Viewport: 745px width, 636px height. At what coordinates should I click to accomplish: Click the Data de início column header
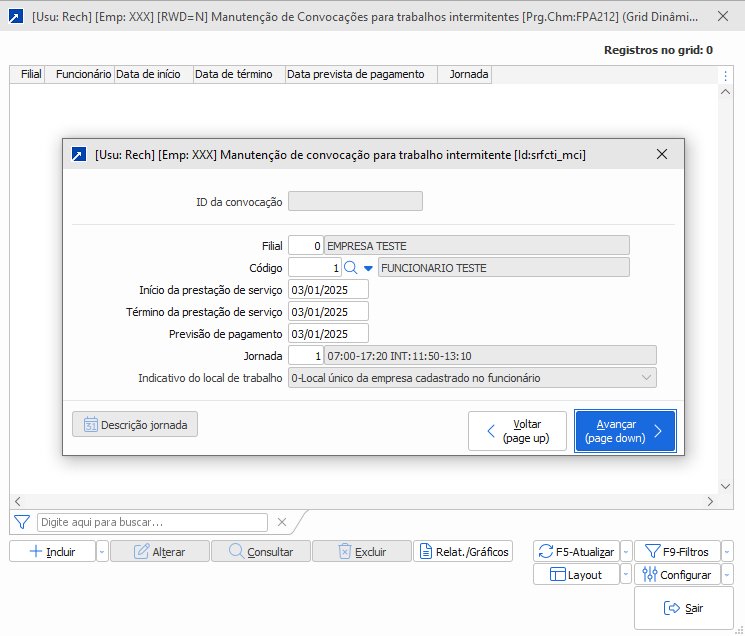pyautogui.click(x=154, y=74)
